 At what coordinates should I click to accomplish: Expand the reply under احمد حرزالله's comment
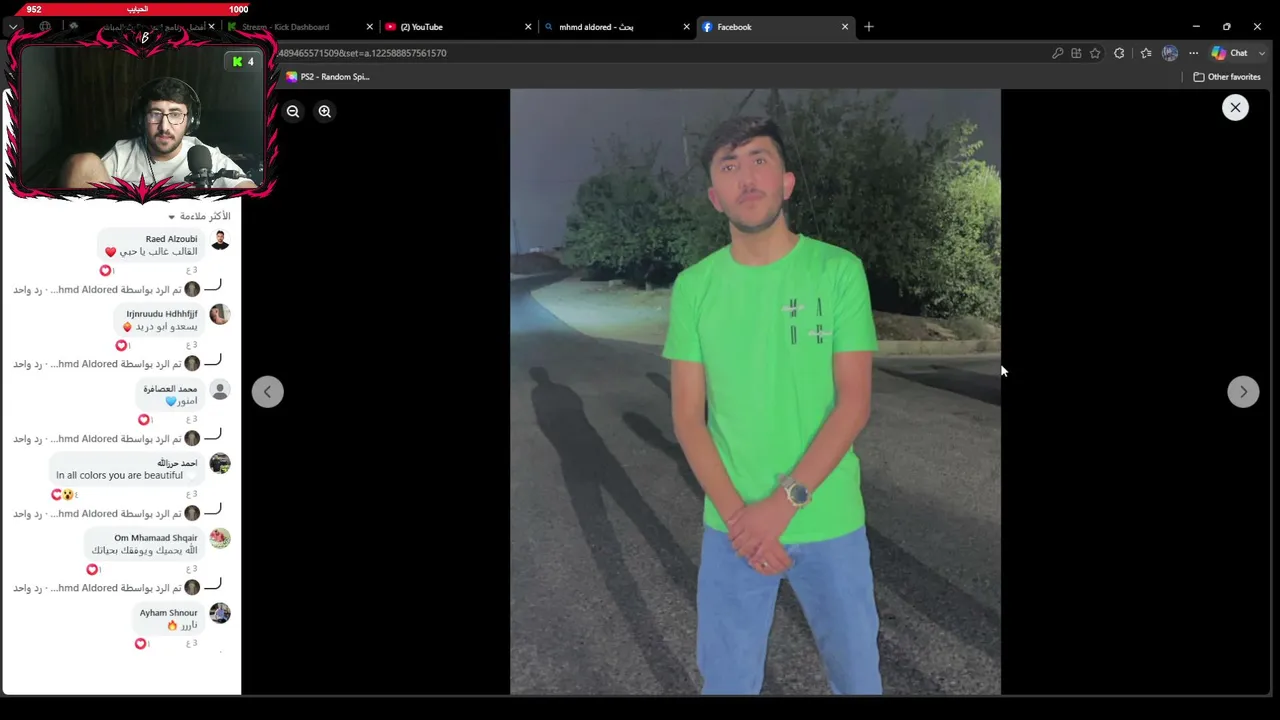point(106,514)
